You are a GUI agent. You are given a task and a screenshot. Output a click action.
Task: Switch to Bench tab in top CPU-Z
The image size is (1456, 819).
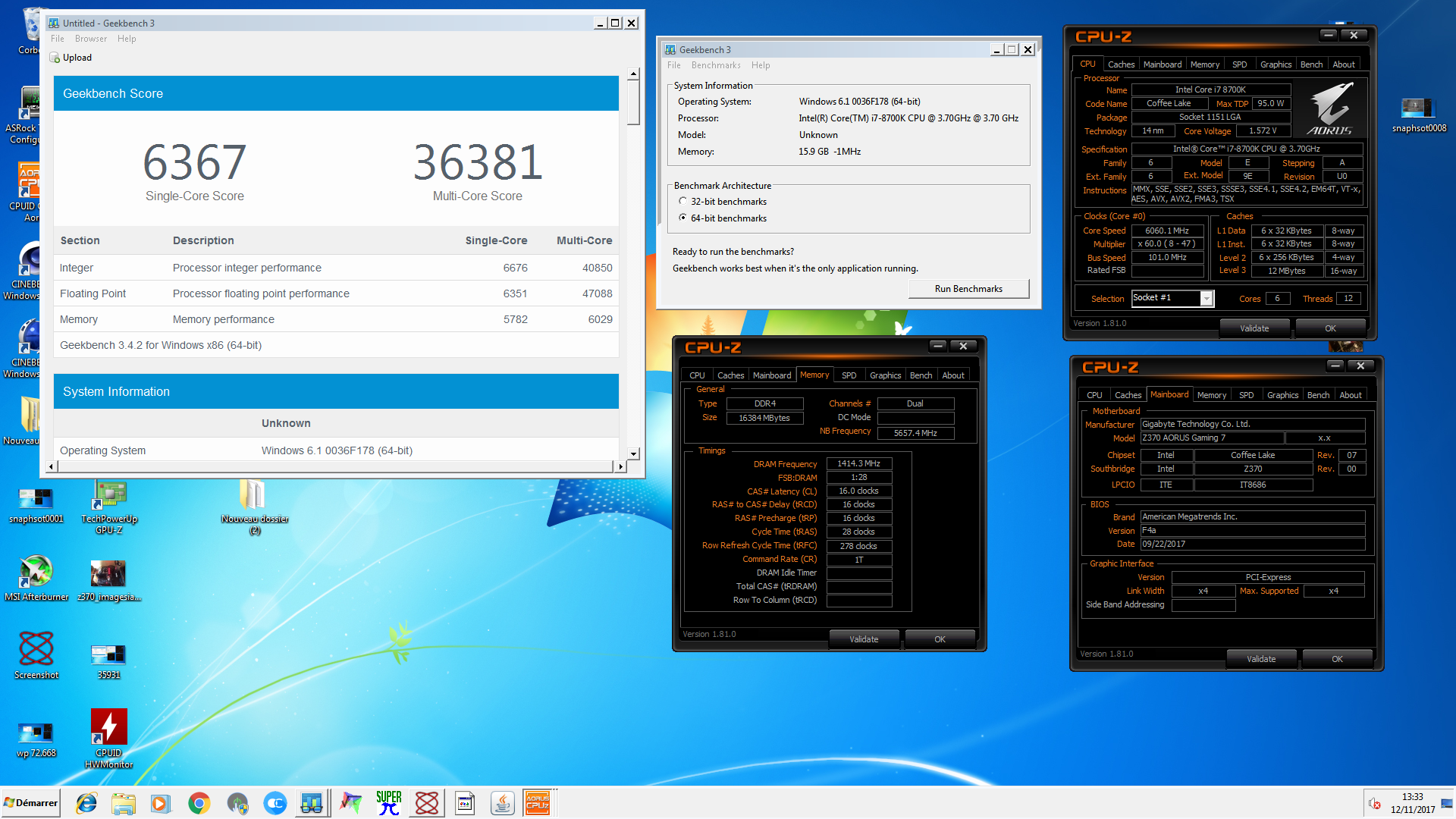[x=1311, y=64]
